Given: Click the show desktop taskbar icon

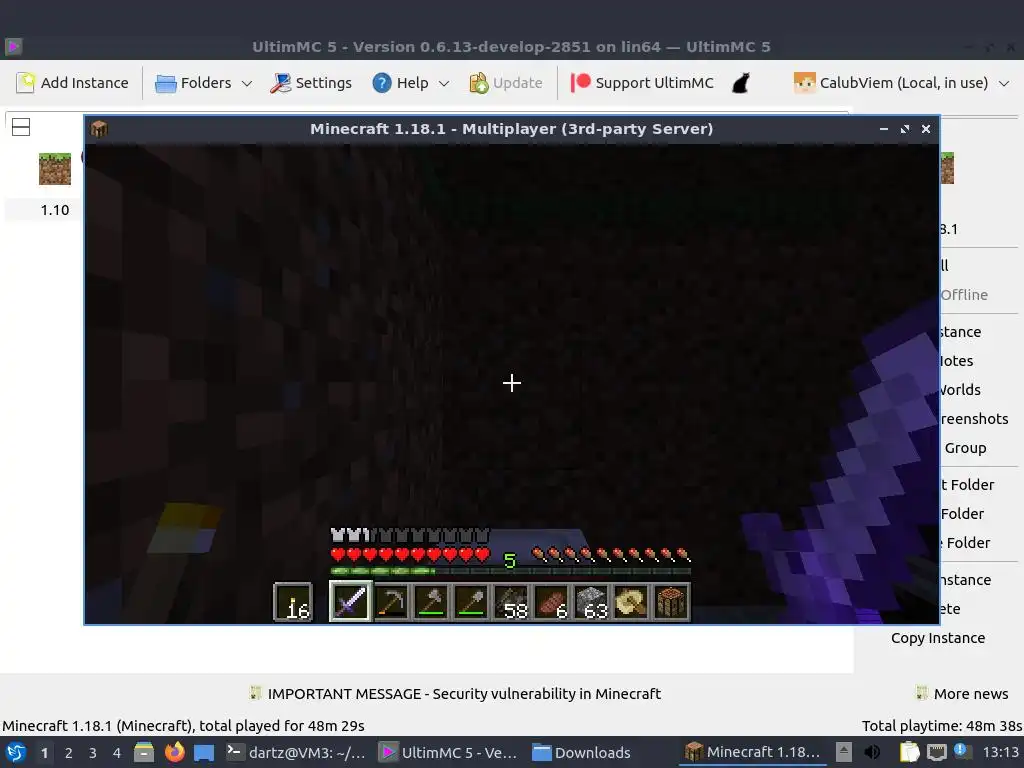Looking at the screenshot, I should pyautogui.click(x=204, y=752).
